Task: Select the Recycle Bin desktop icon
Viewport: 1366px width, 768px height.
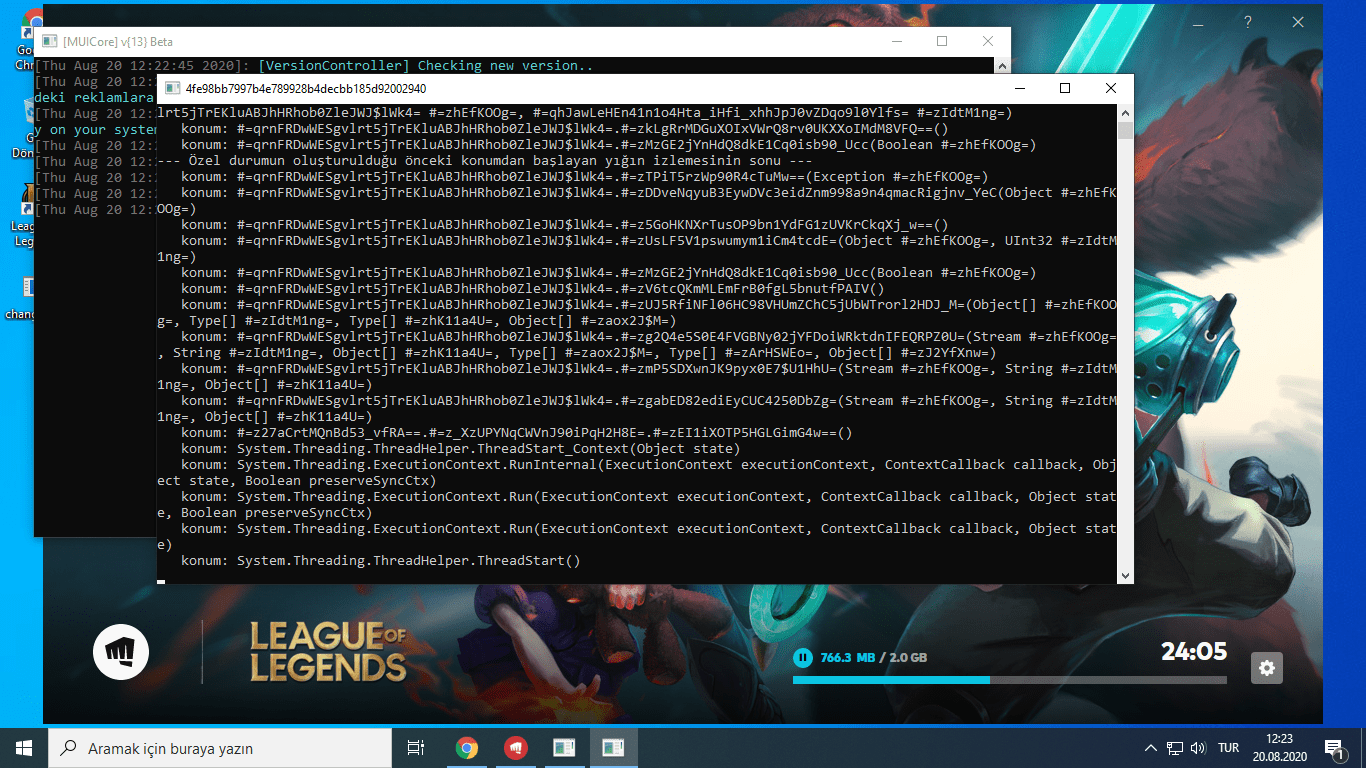Action: pos(25,130)
